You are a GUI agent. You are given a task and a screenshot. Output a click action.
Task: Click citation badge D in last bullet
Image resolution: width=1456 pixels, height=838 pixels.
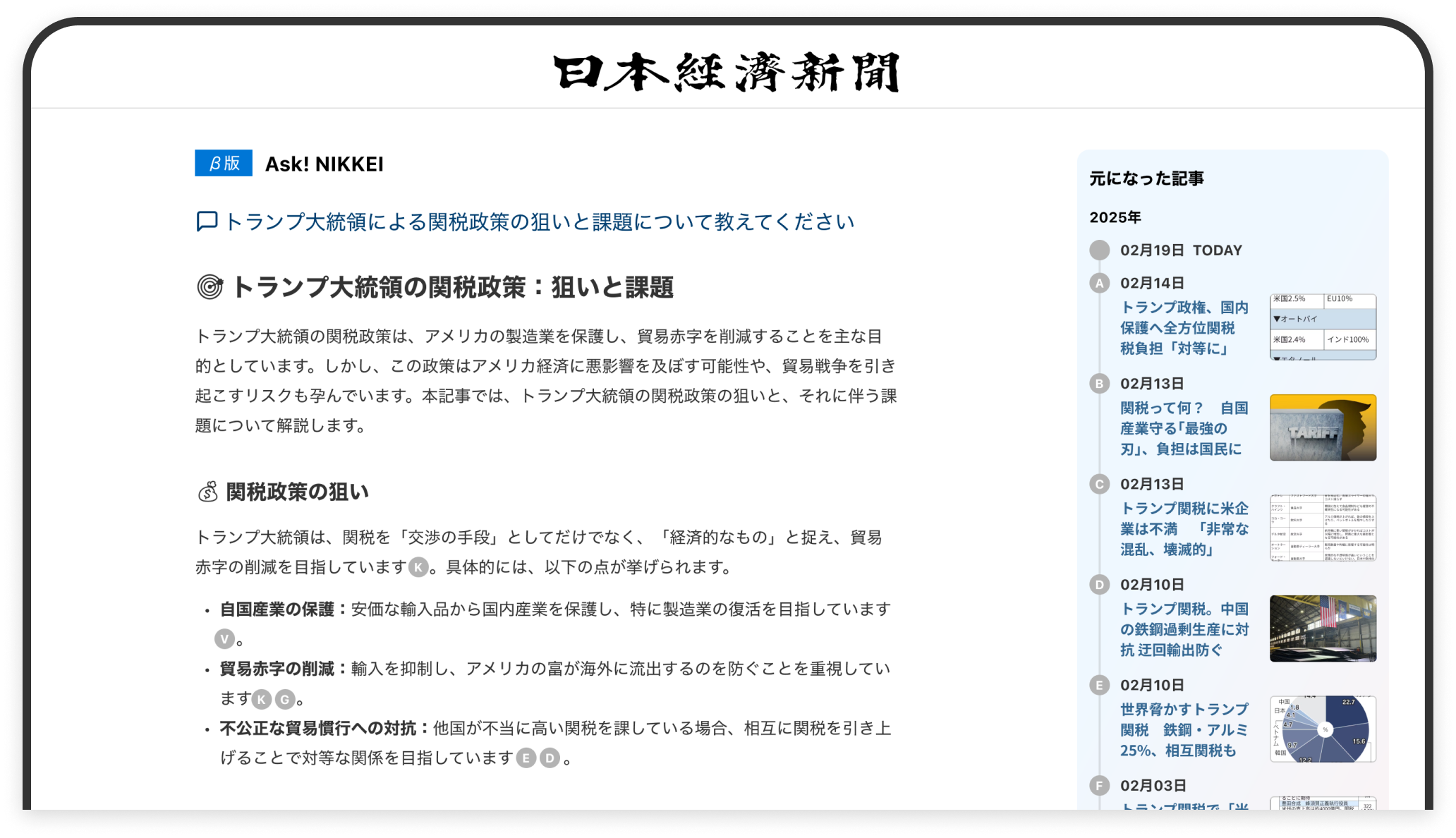click(550, 758)
